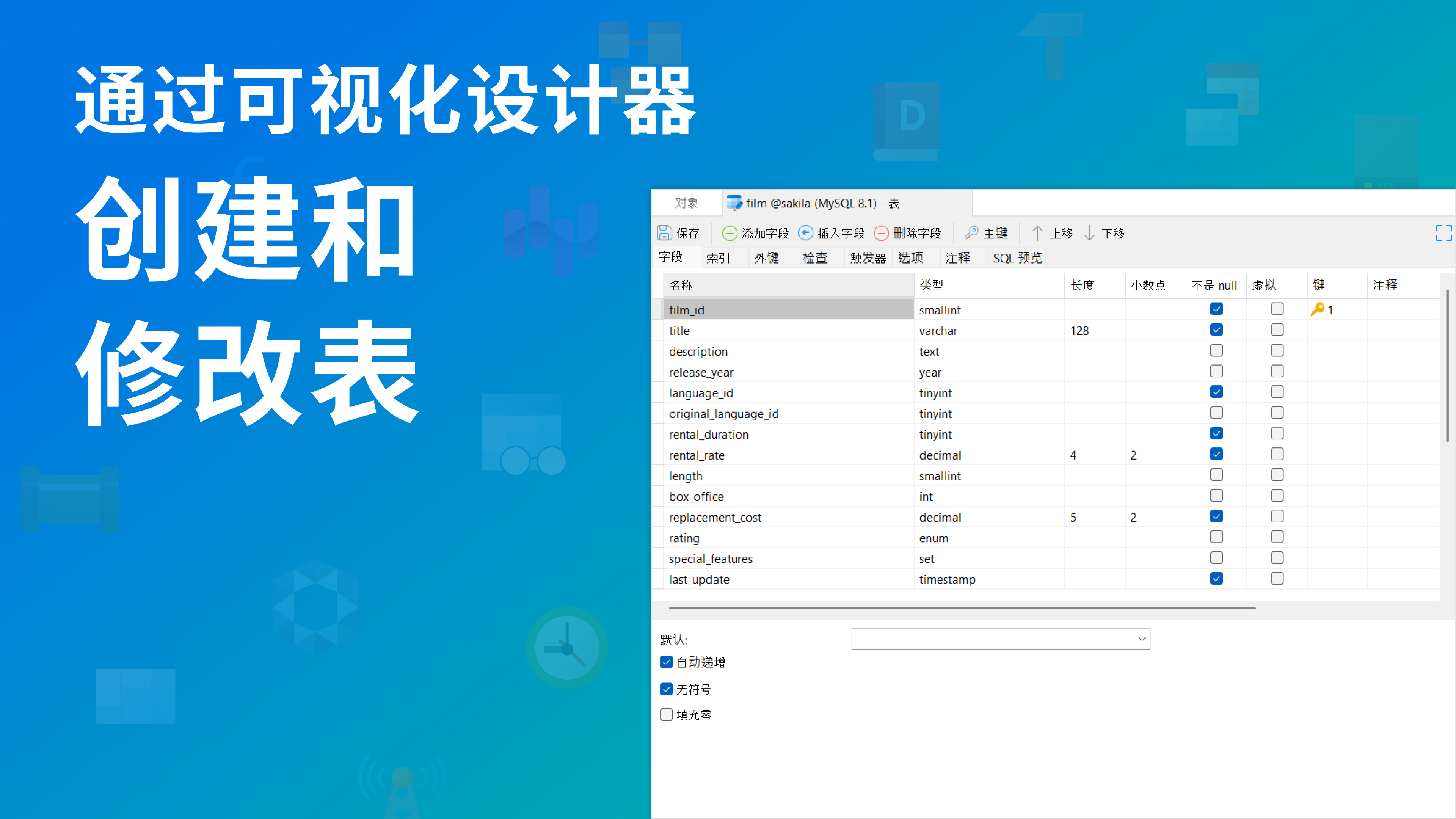Click the 添加字段 green plus icon
Image resolution: width=1456 pixels, height=819 pixels.
pos(730,233)
